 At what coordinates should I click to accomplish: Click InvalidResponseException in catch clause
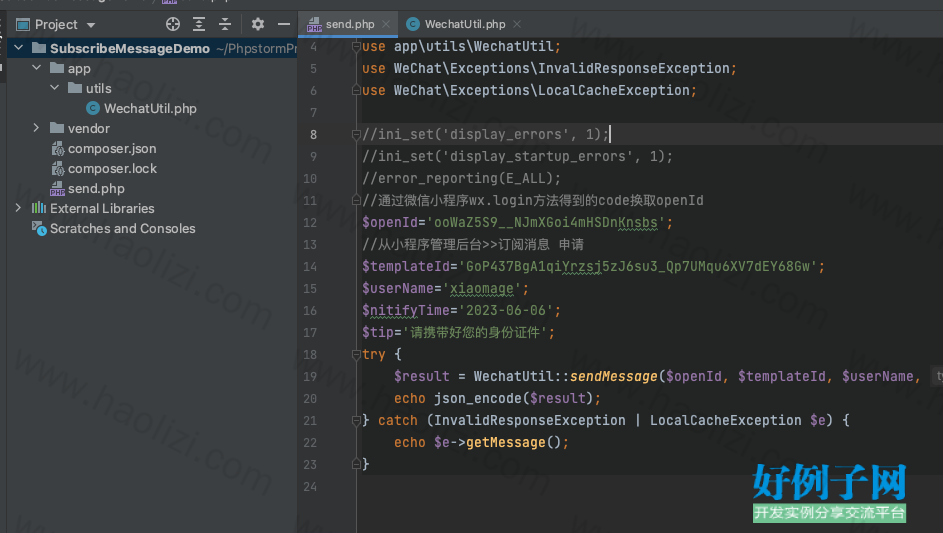click(x=530, y=421)
